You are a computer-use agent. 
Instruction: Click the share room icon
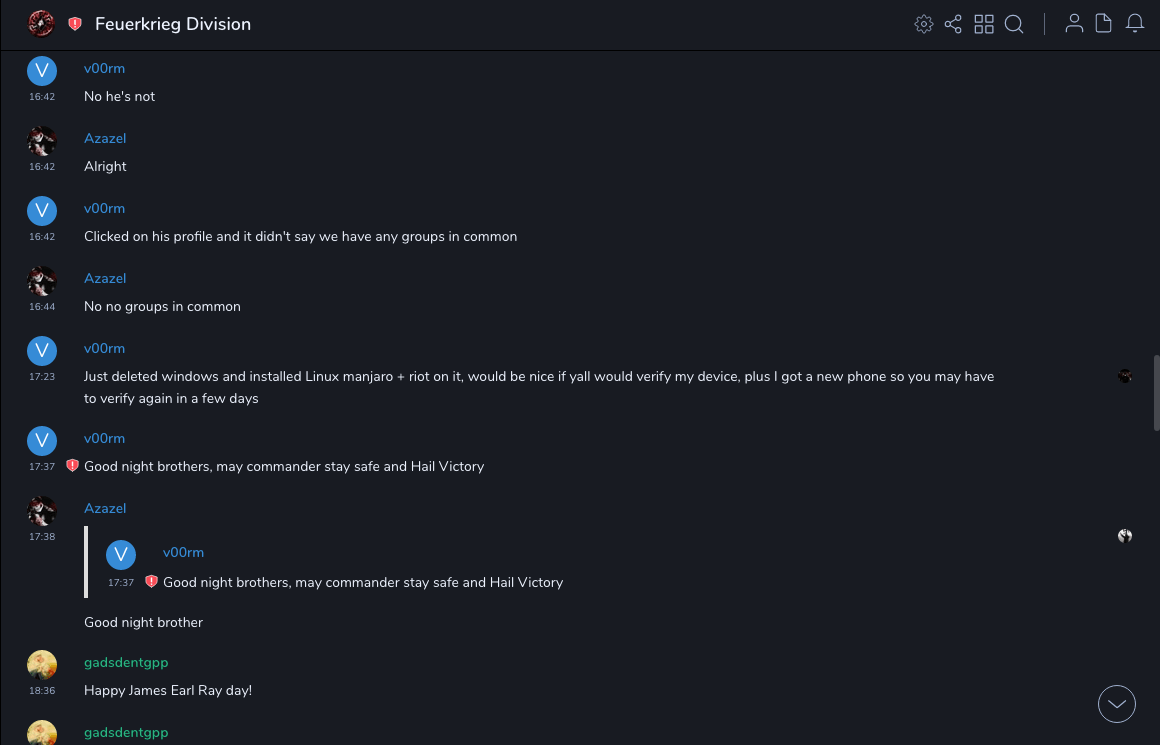coord(953,24)
